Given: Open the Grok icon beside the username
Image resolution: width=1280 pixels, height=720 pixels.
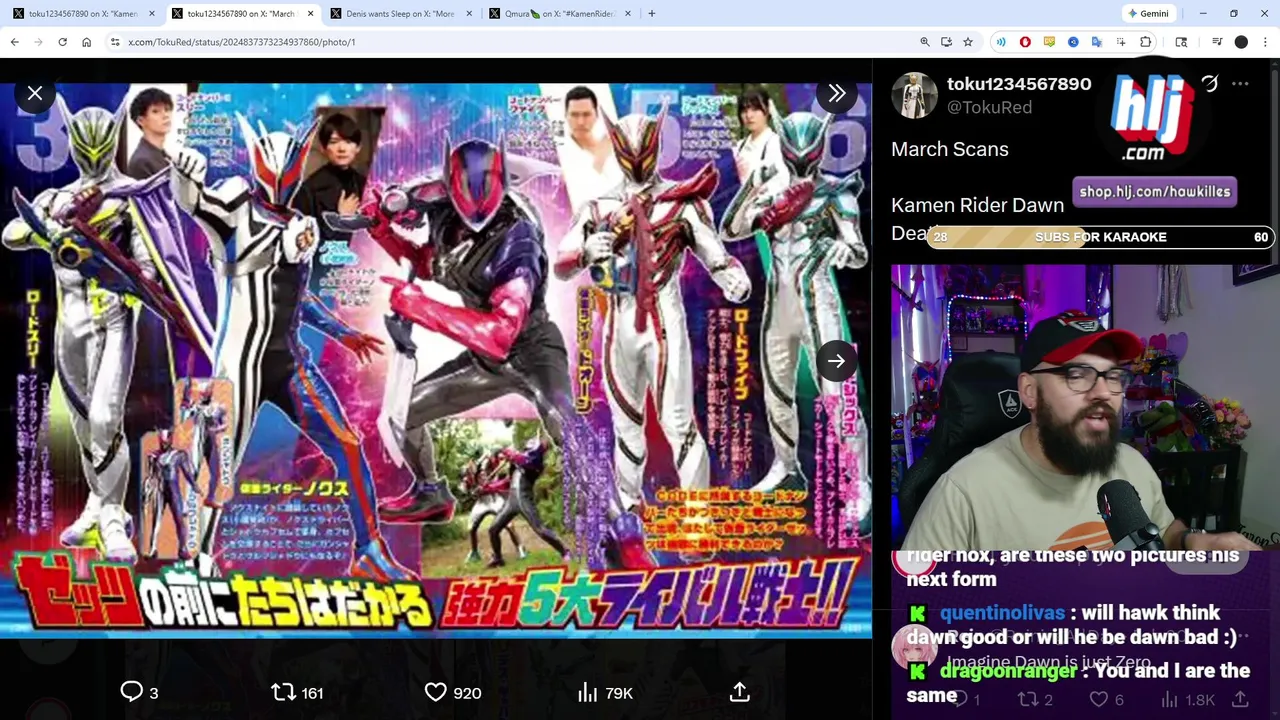Looking at the screenshot, I should [1209, 84].
